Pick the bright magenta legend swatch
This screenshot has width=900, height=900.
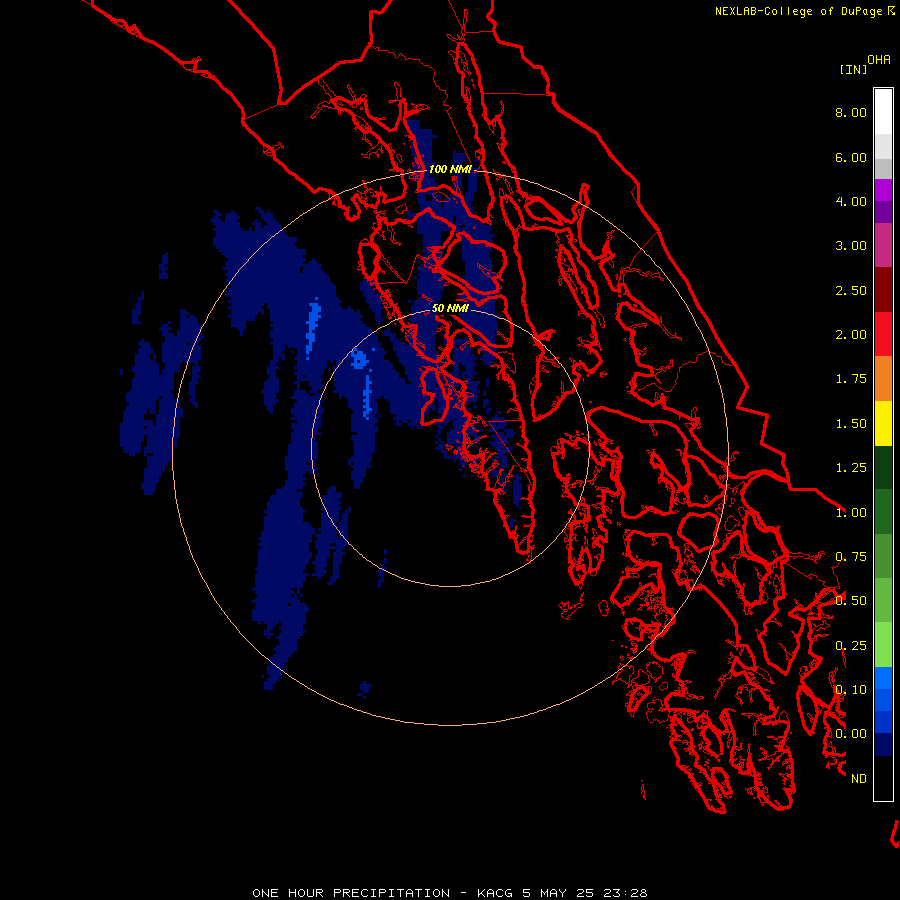click(883, 190)
